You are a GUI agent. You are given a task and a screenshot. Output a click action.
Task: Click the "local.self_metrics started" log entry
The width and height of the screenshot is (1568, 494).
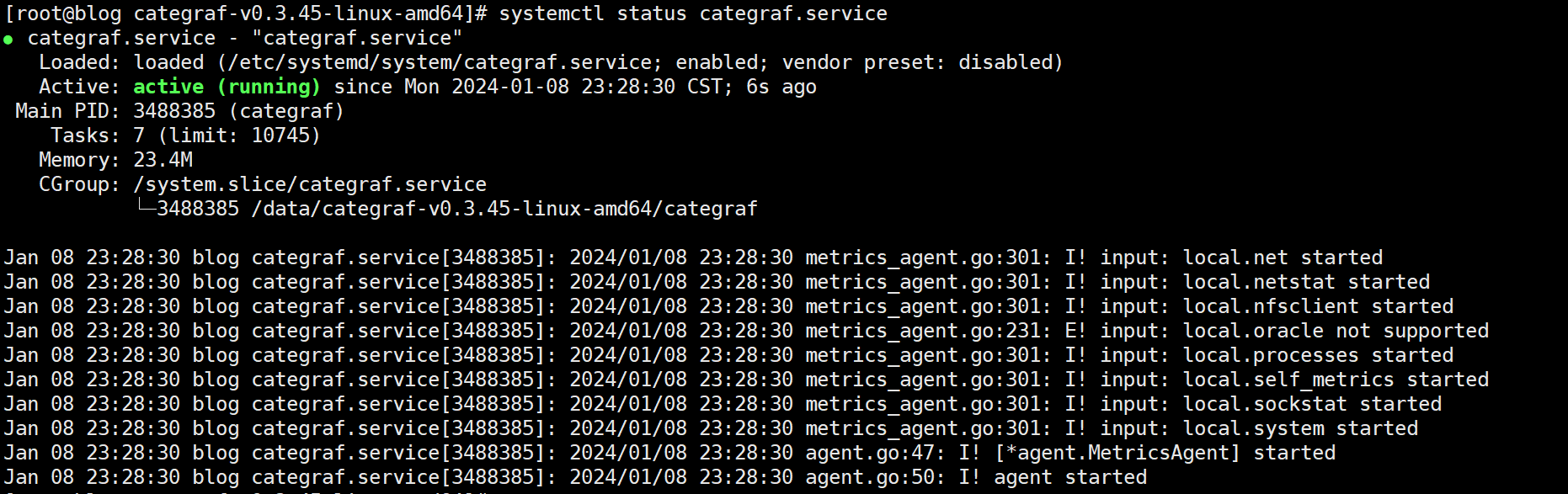click(1336, 380)
